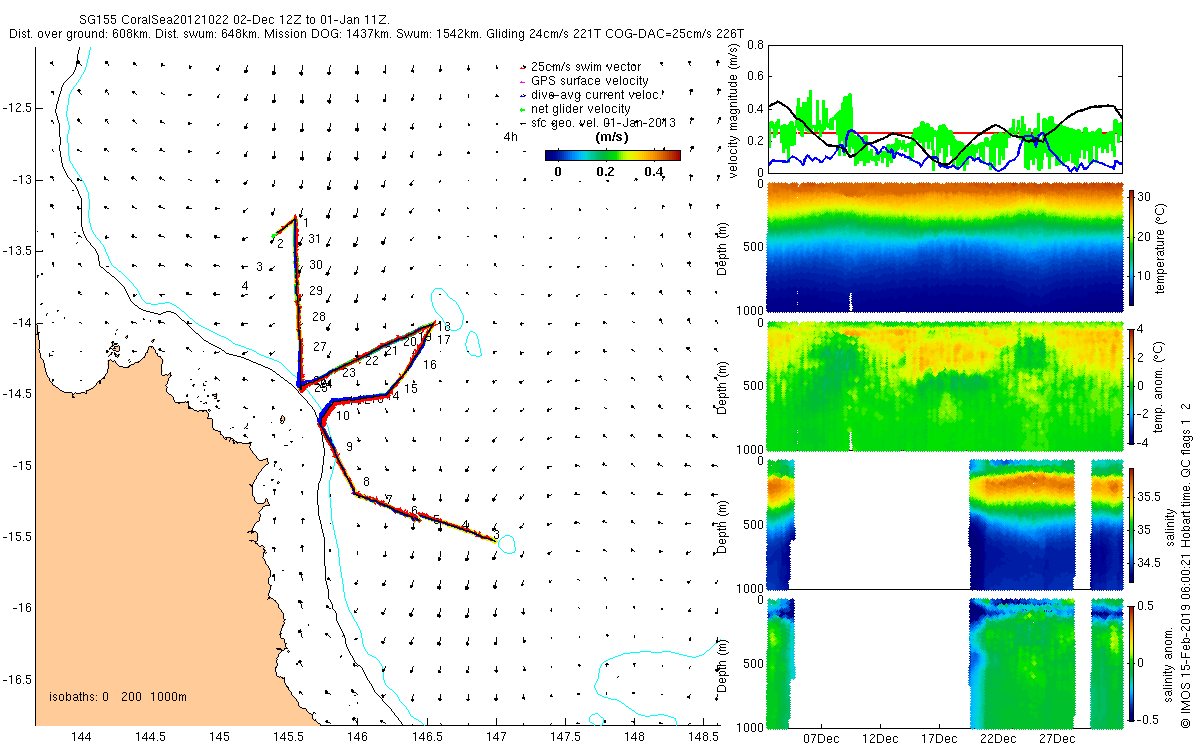1200x750 pixels.
Task: Click the 27Dec date tick label
Action: pos(1057,738)
